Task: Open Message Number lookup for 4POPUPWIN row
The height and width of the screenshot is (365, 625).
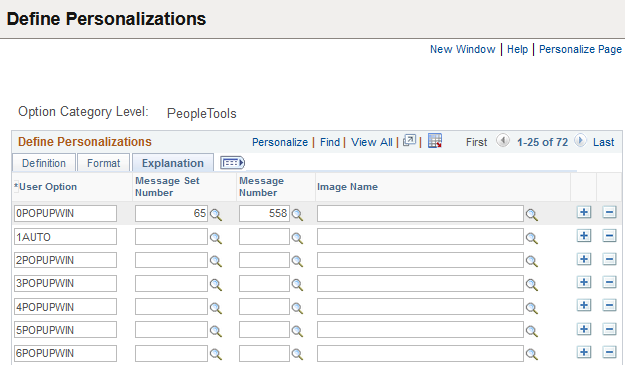Action: click(297, 308)
